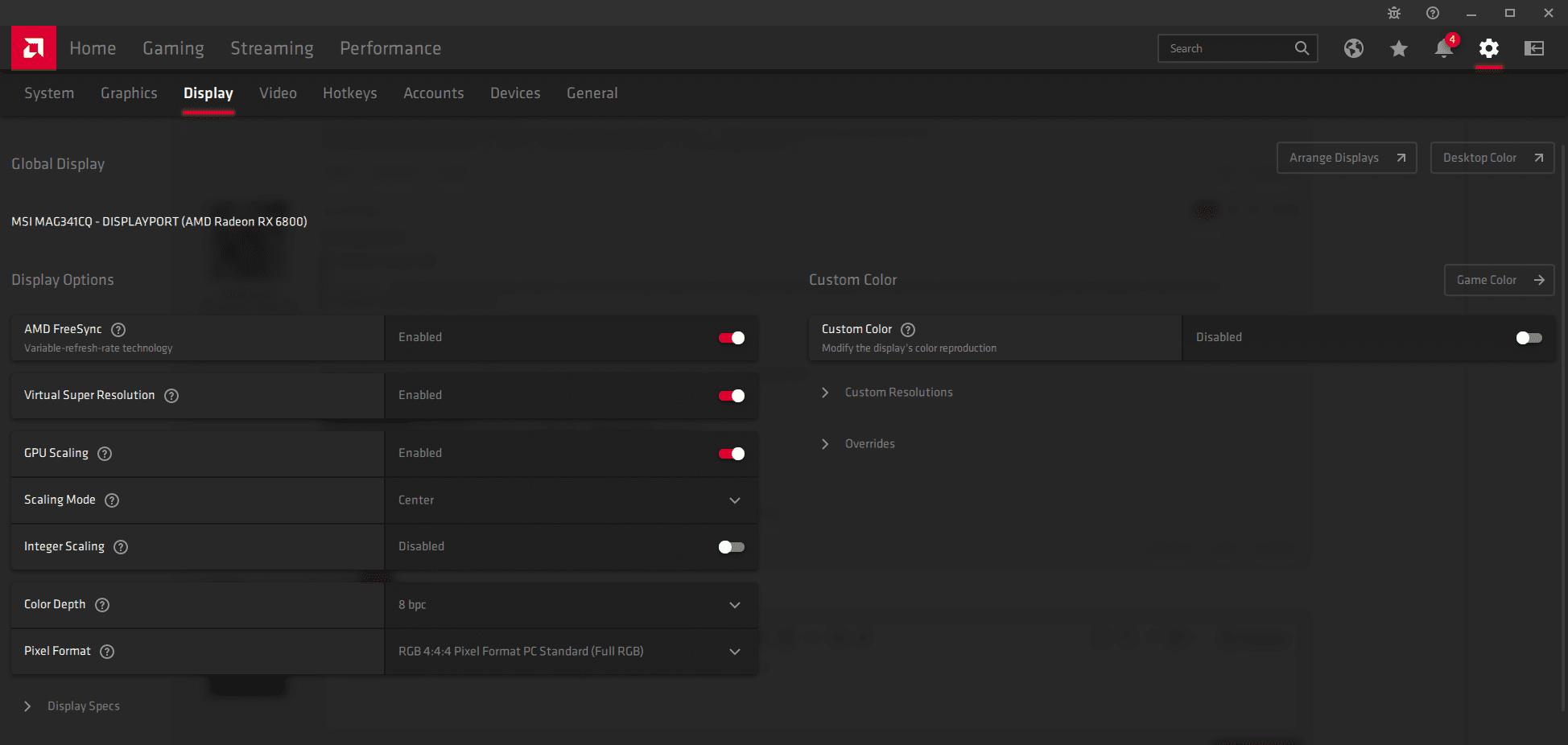Image resolution: width=1568 pixels, height=745 pixels.
Task: Toggle the sidebar panel icon
Action: (1533, 48)
